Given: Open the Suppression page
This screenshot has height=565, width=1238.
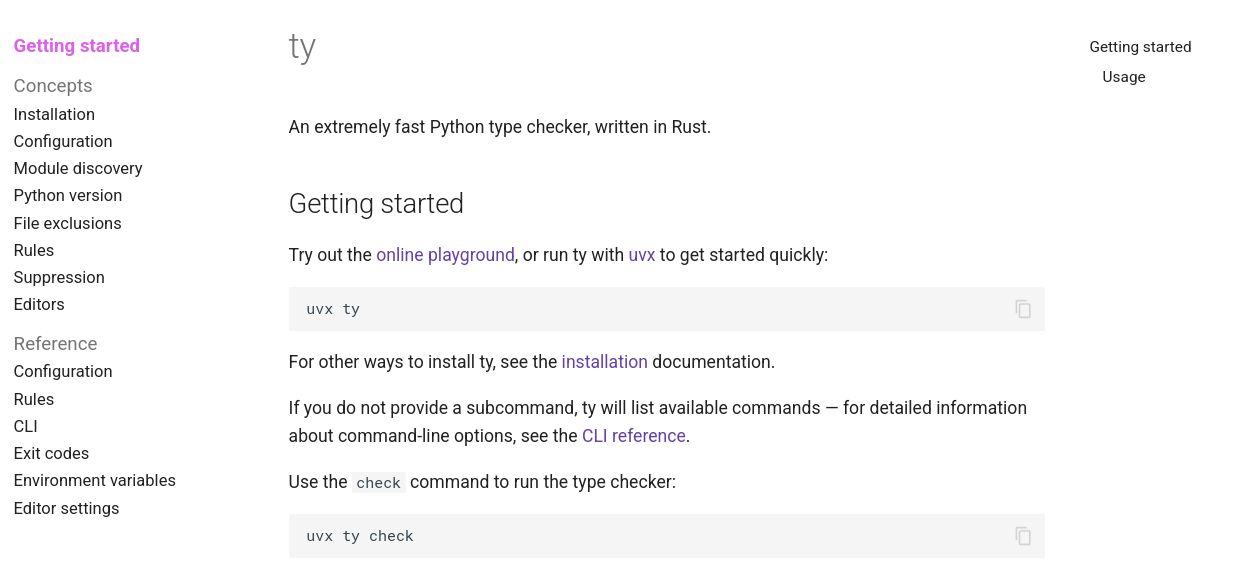Looking at the screenshot, I should (59, 278).
